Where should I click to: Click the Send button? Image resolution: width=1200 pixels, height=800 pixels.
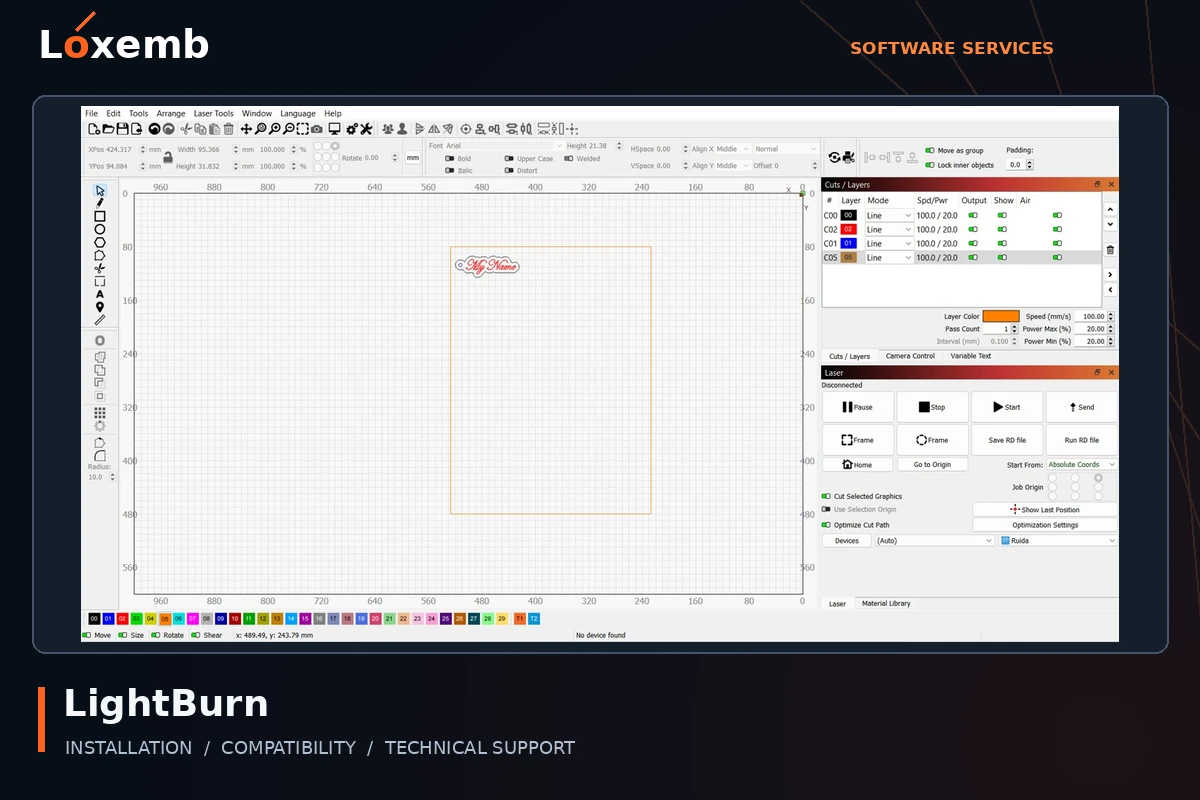pyautogui.click(x=1082, y=407)
